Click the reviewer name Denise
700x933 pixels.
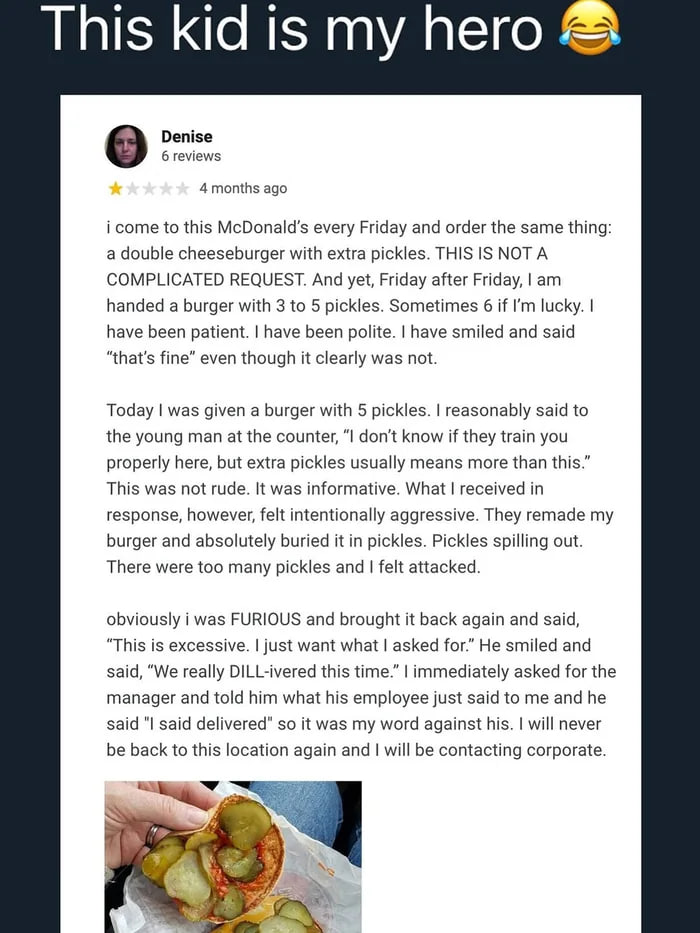click(x=187, y=136)
